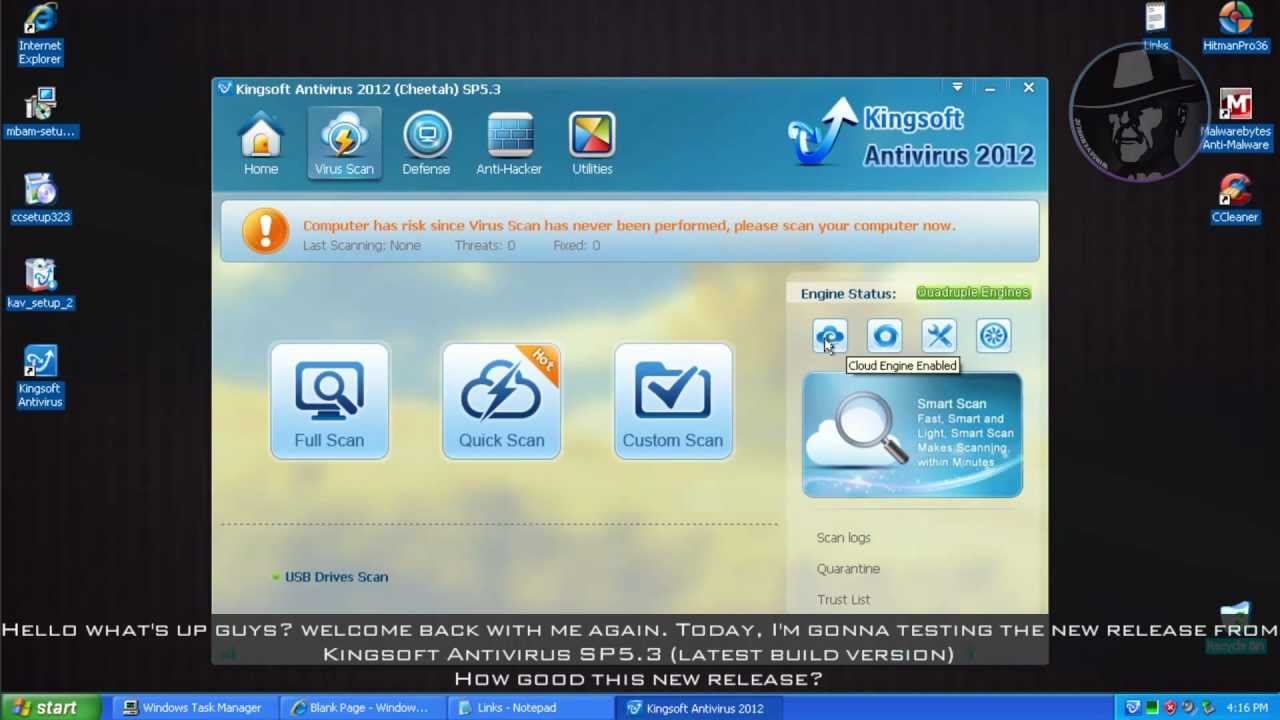Click the Quadruple Engines status label
Screen dimensions: 1280x720
click(x=973, y=292)
